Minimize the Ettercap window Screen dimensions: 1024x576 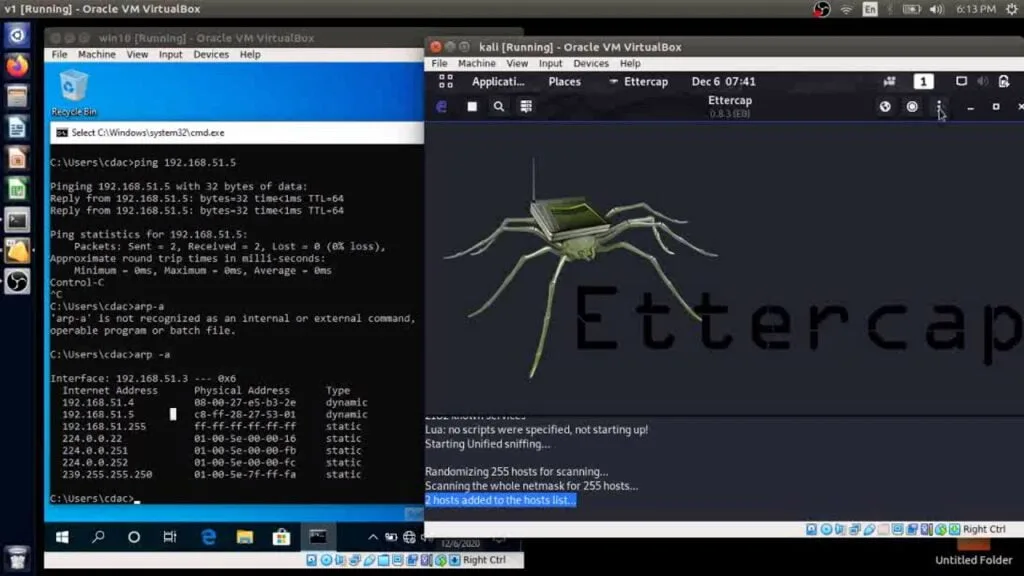[x=970, y=106]
